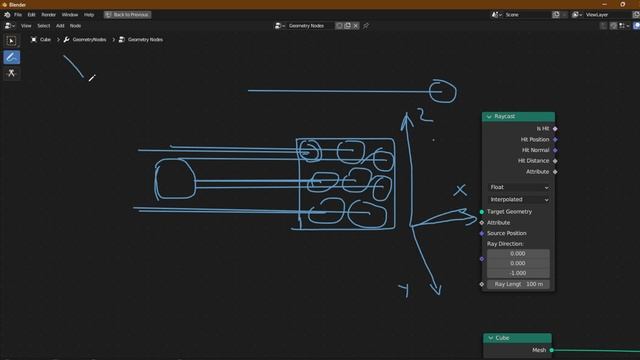
Task: Open the Edit menu
Action: click(x=31, y=15)
